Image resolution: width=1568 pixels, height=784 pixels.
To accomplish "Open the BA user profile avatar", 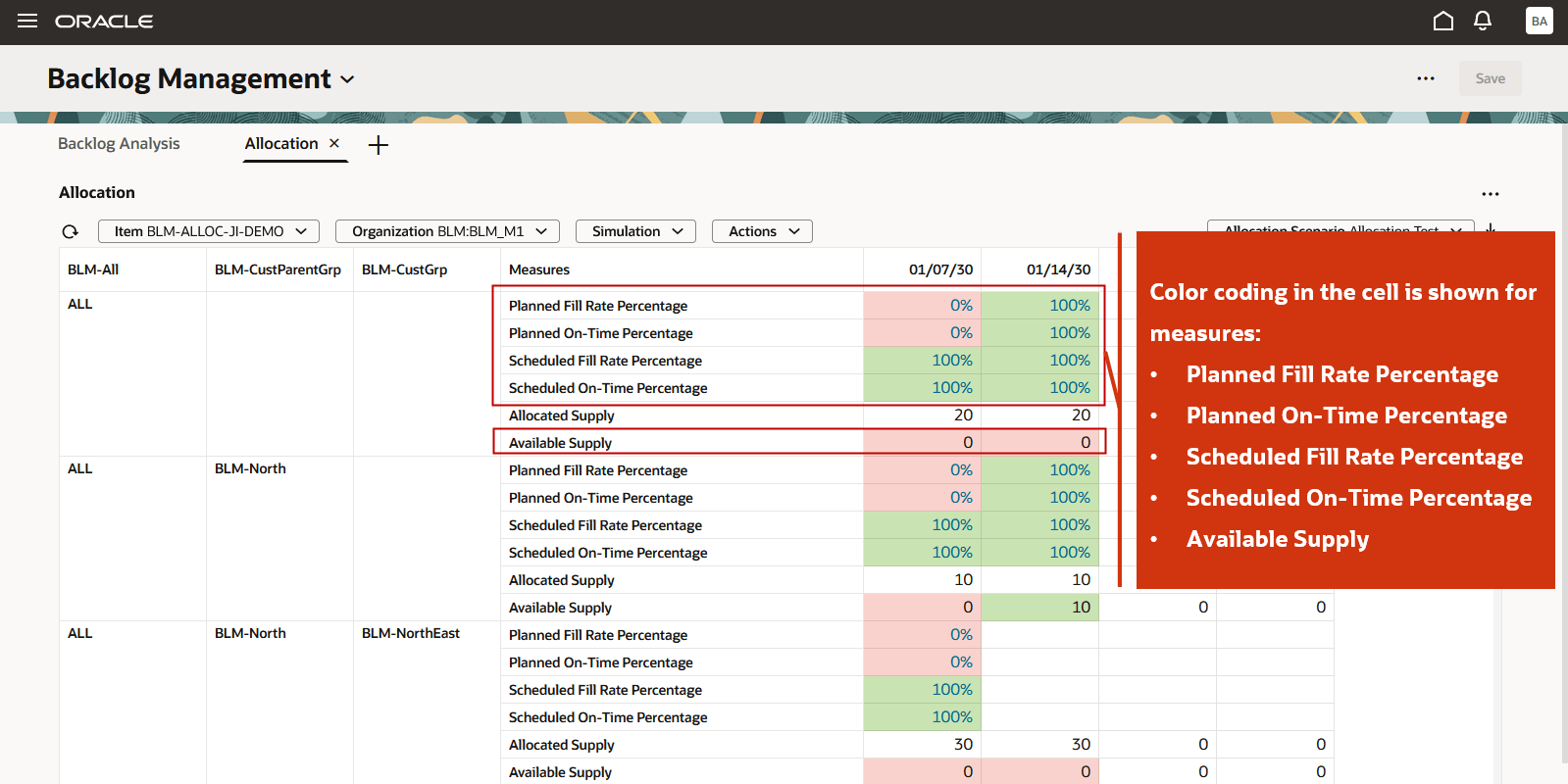I will pos(1540,21).
